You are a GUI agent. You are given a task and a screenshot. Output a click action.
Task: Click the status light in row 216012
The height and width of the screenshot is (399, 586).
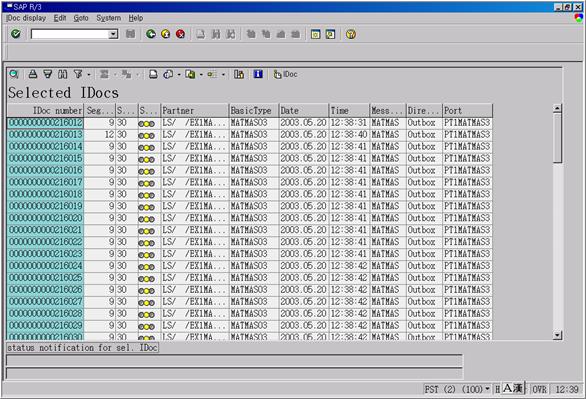coord(146,124)
